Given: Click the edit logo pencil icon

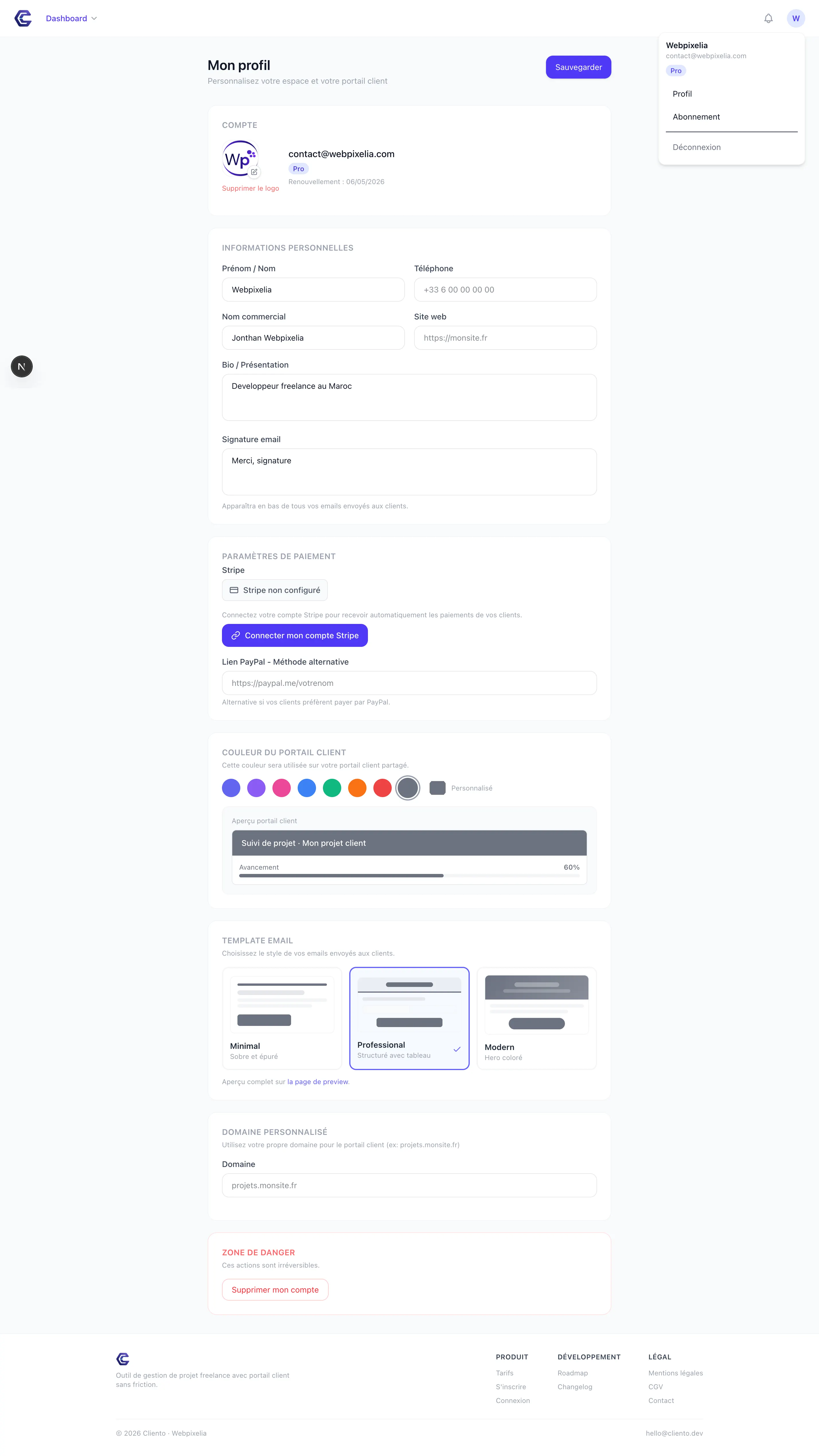Looking at the screenshot, I should click(254, 172).
